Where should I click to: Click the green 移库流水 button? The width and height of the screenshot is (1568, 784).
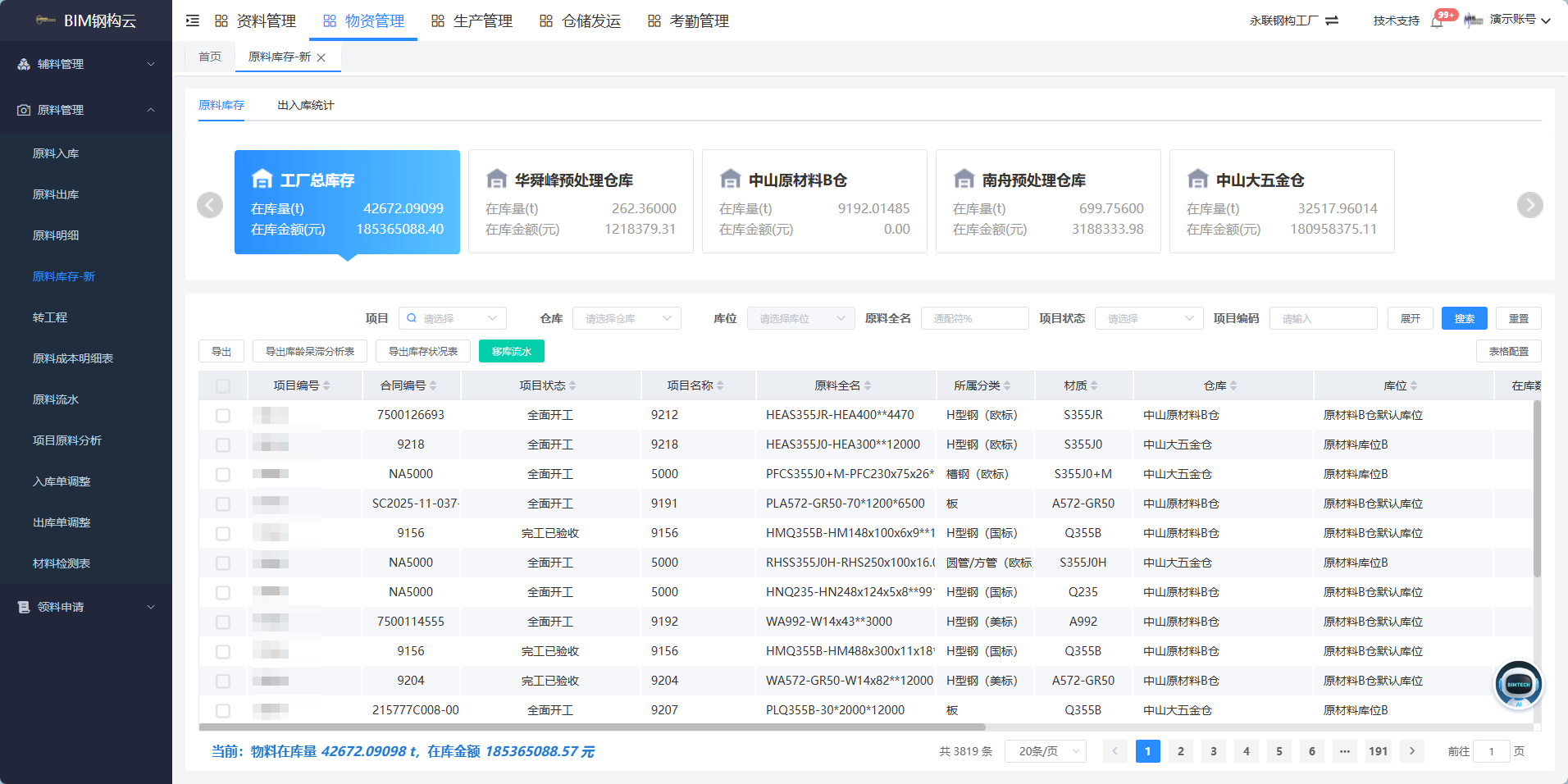coord(512,351)
